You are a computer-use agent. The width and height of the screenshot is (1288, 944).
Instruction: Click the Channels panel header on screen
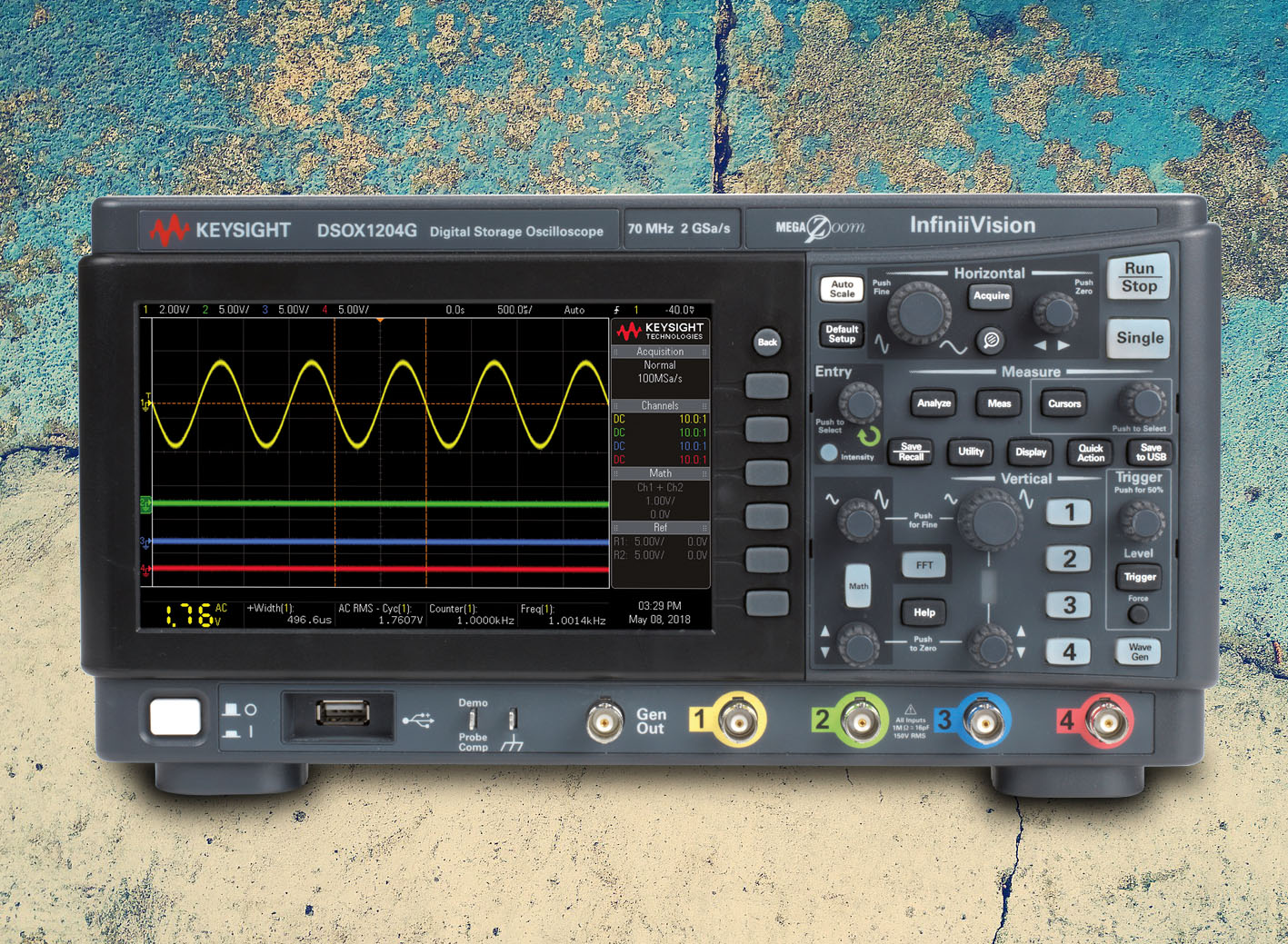[660, 406]
